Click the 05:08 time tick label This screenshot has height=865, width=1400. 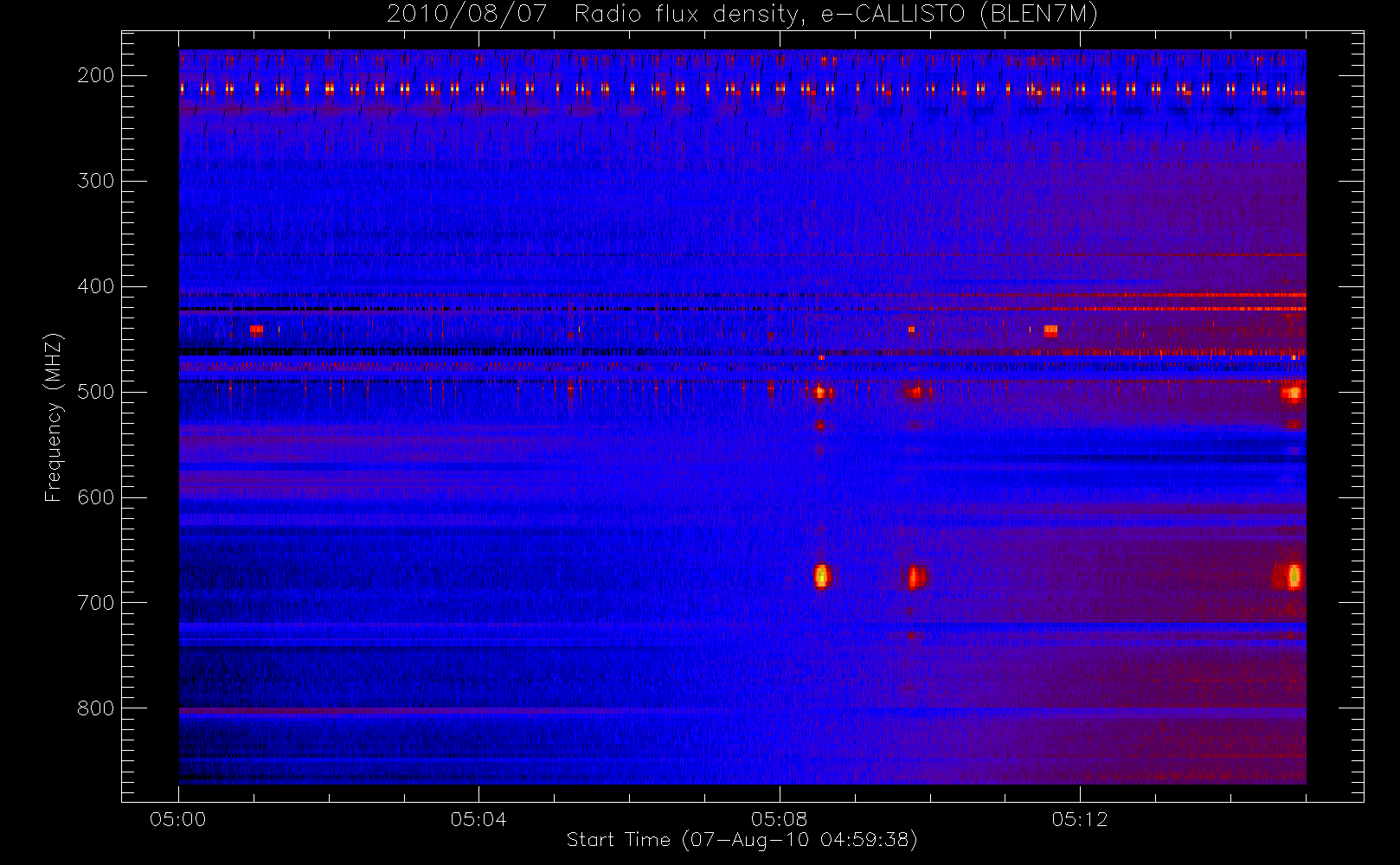tap(779, 819)
